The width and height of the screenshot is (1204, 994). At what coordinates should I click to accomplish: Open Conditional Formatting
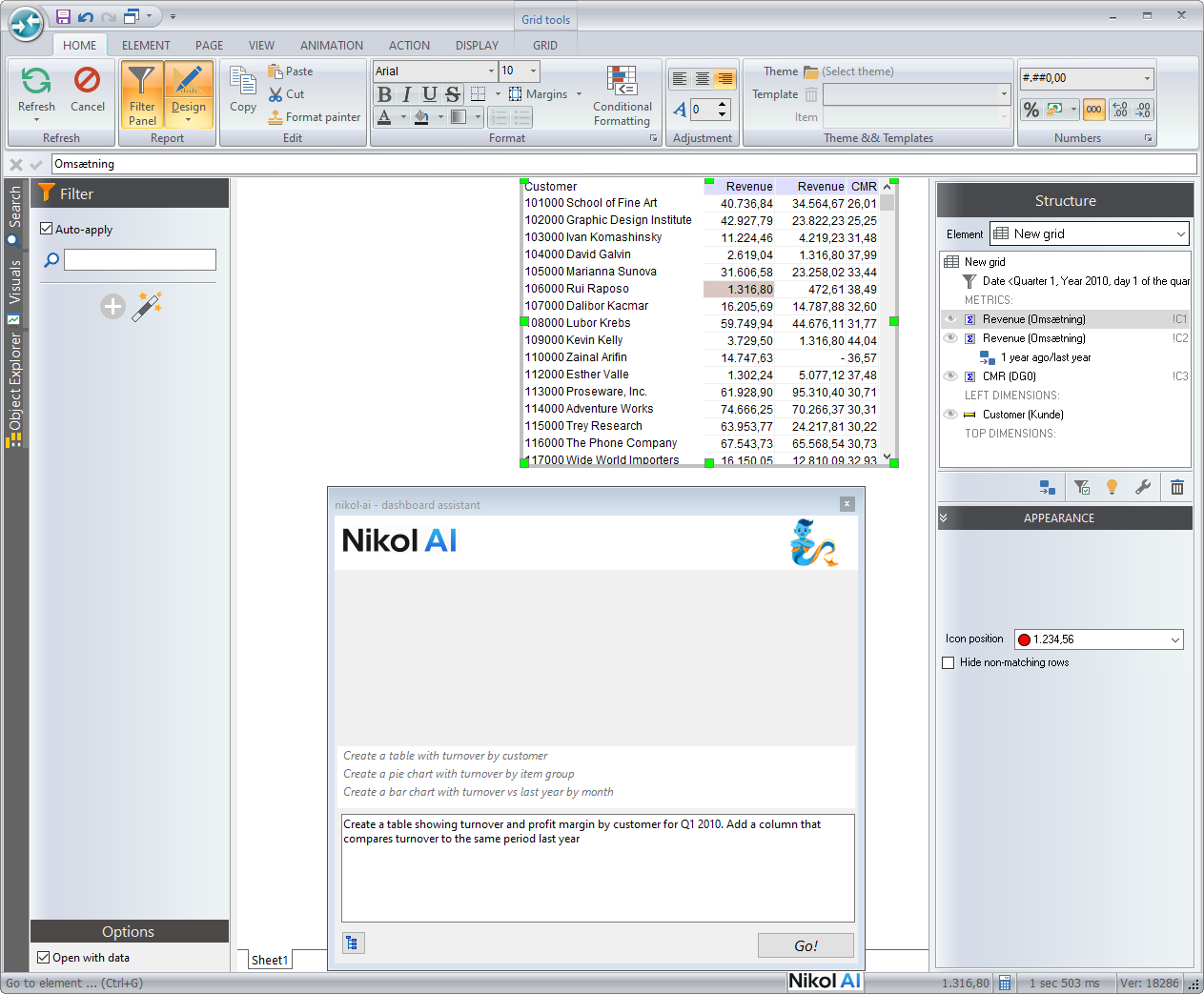pyautogui.click(x=622, y=95)
